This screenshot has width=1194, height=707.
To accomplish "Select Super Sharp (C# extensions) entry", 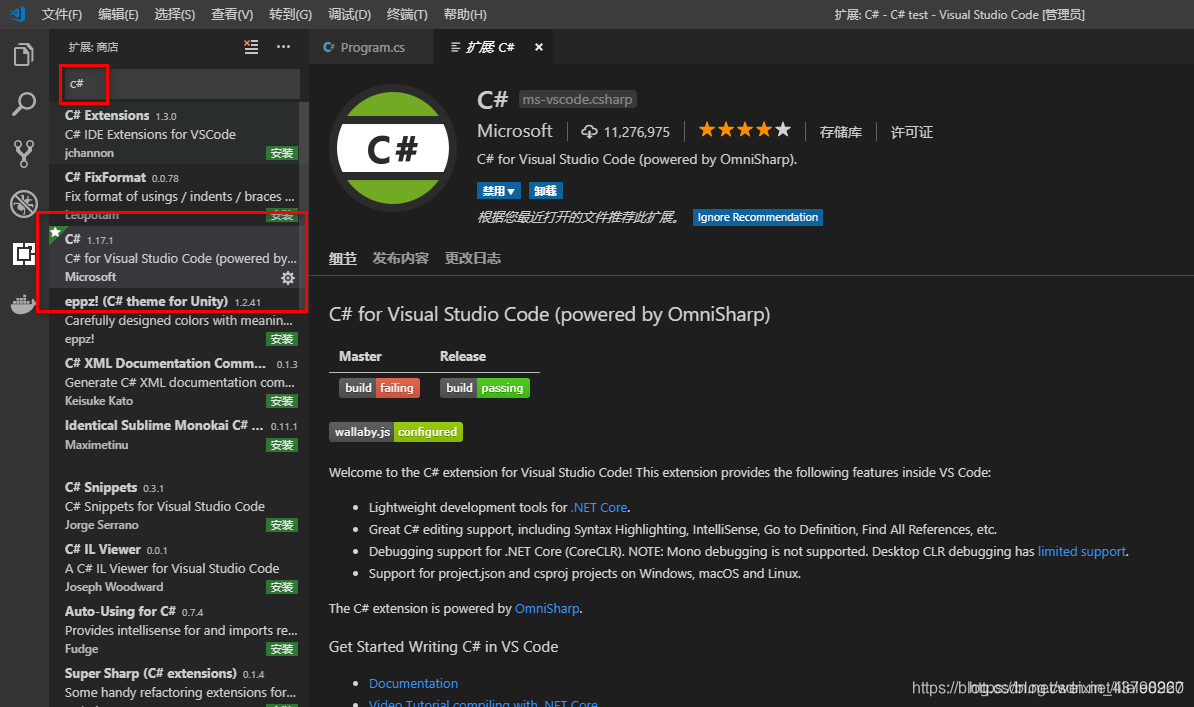I will (x=175, y=684).
